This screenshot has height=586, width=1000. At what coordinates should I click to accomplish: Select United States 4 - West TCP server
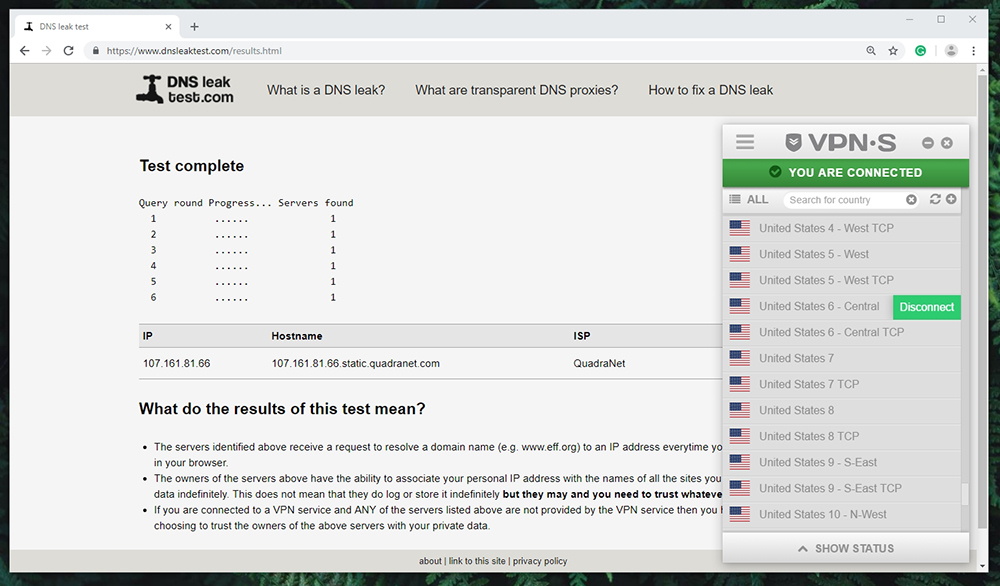coord(843,228)
